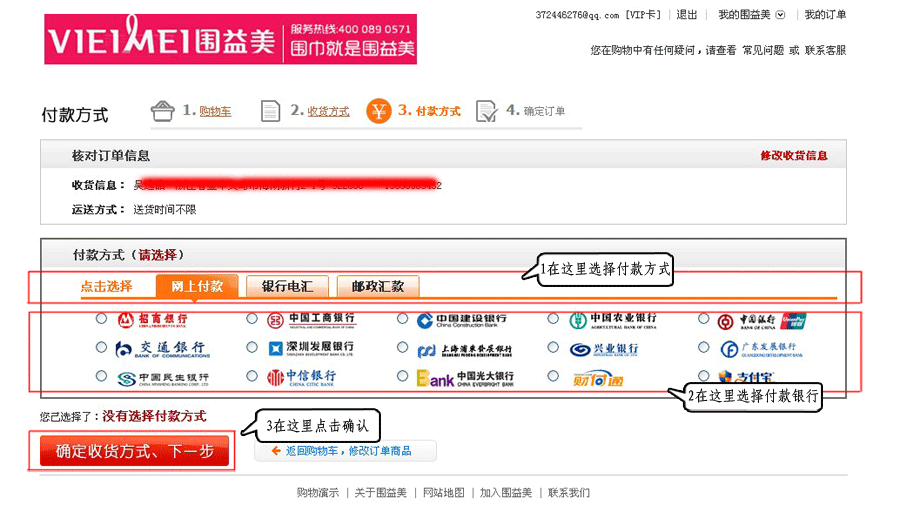
Task: Go to step 1 购物车 link
Action: [x=215, y=111]
